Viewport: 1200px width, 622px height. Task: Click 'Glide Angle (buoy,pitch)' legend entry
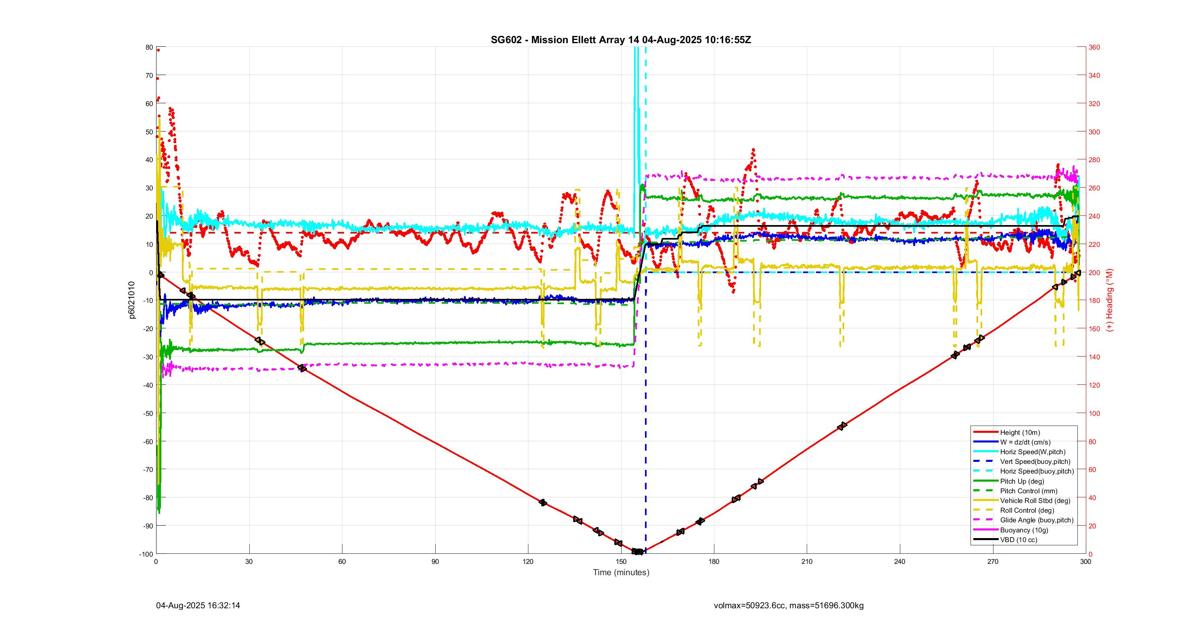[1038, 520]
